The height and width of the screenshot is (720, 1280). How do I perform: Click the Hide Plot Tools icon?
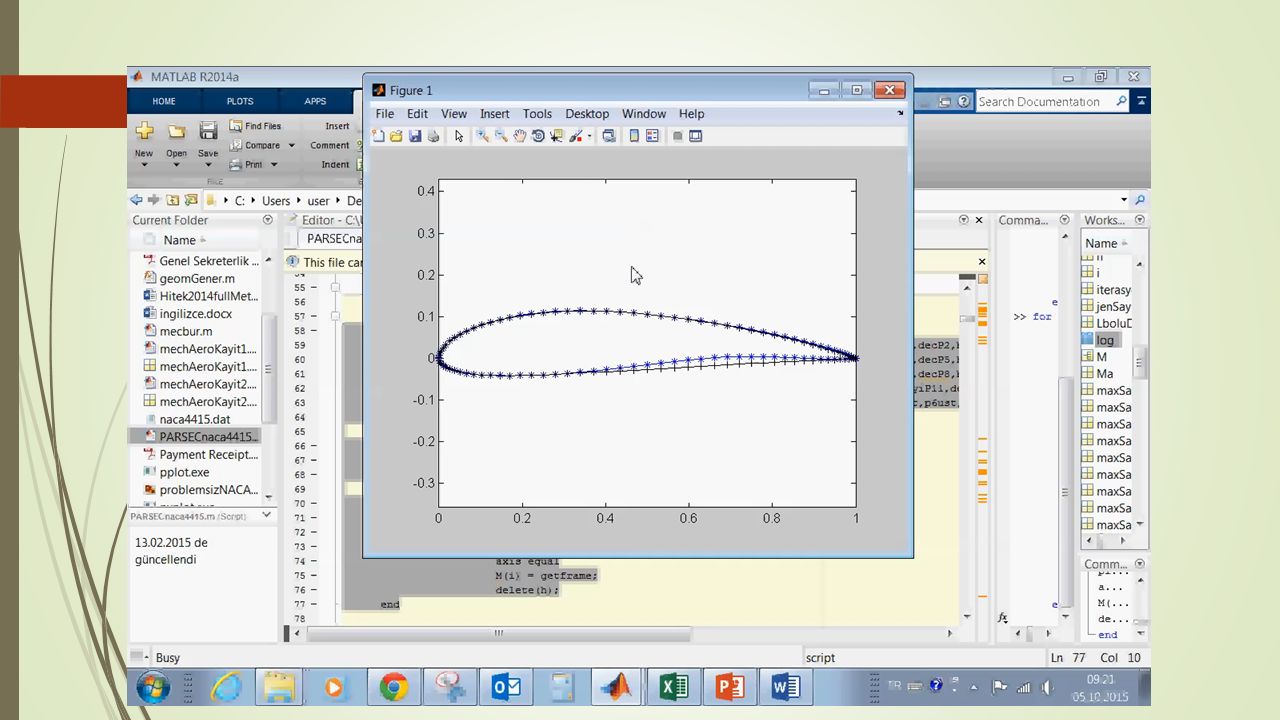(678, 136)
